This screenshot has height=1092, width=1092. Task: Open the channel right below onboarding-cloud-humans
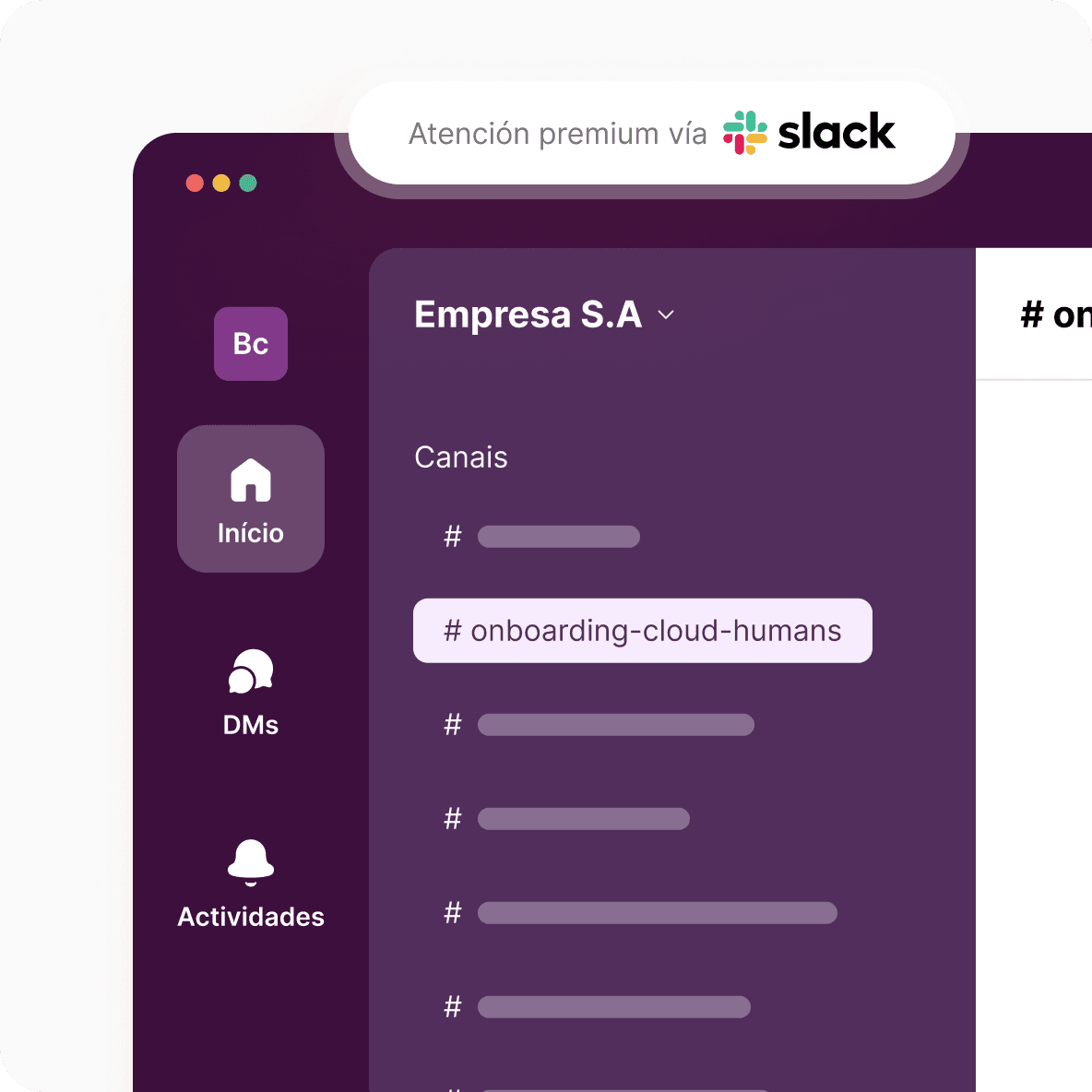coord(599,724)
